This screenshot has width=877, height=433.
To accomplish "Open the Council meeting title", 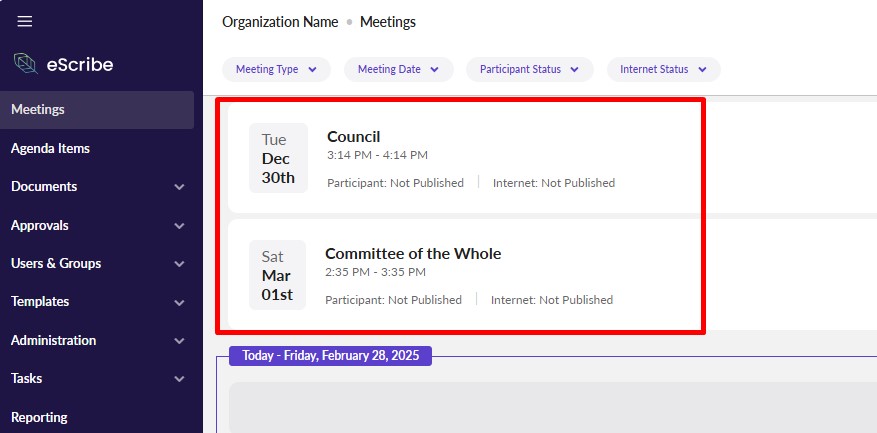I will coord(354,137).
